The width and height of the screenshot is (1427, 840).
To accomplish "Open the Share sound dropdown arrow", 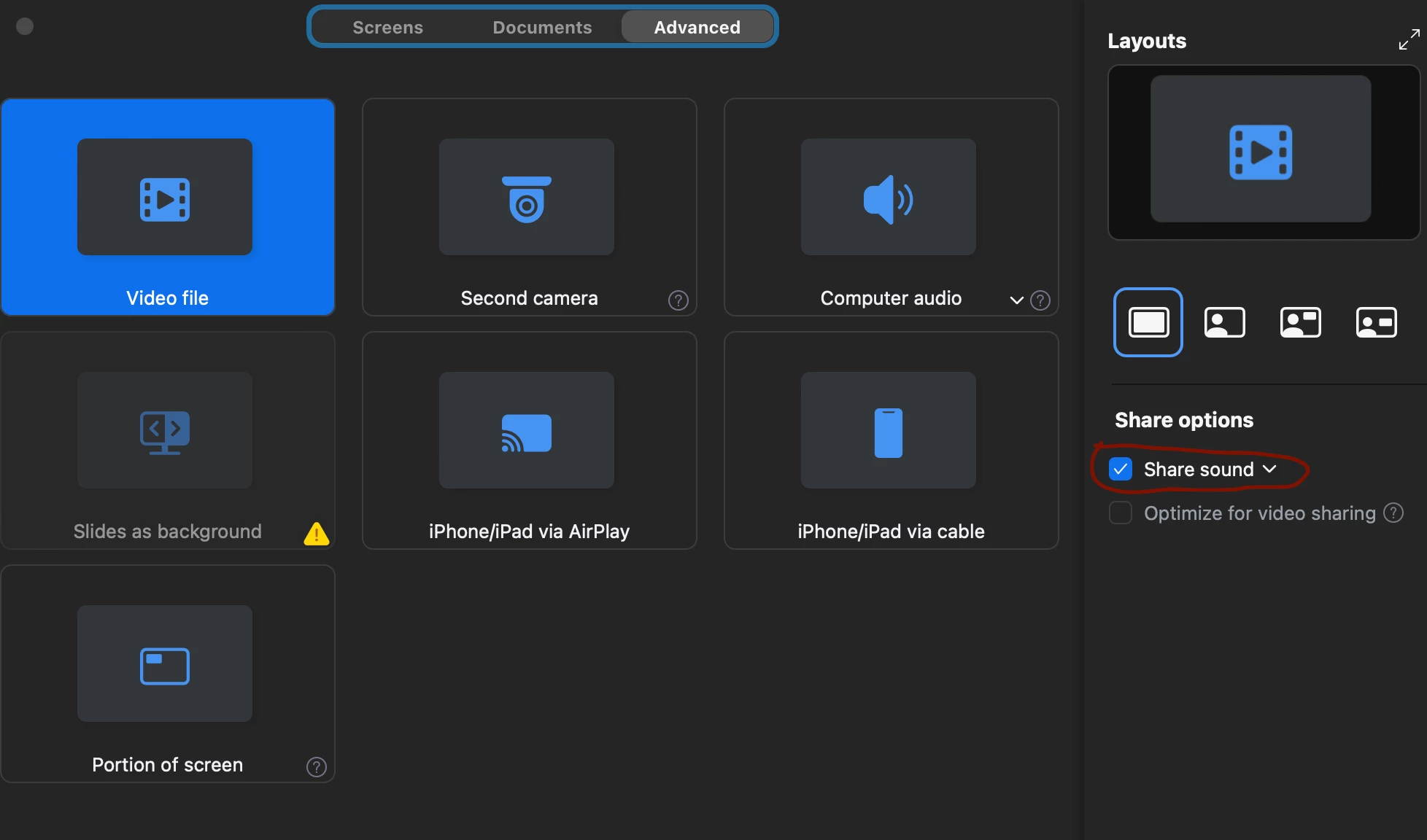I will click(1269, 470).
